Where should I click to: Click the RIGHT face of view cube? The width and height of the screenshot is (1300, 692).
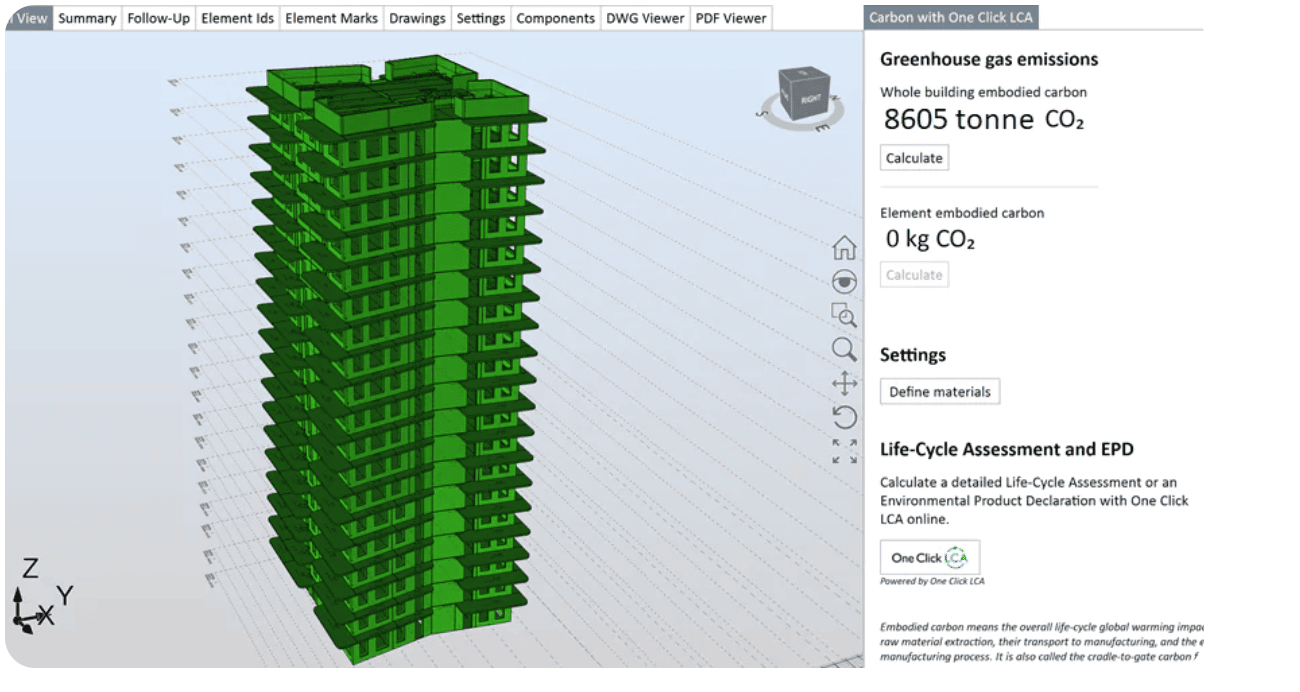809,99
